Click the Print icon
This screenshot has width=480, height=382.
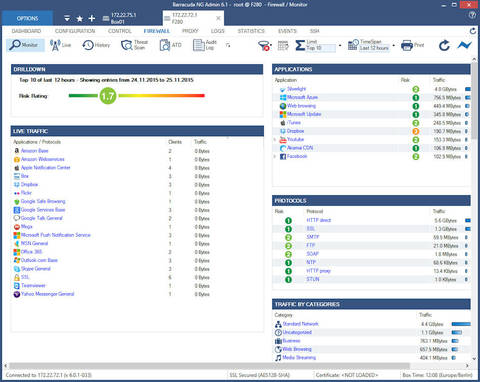click(412, 45)
